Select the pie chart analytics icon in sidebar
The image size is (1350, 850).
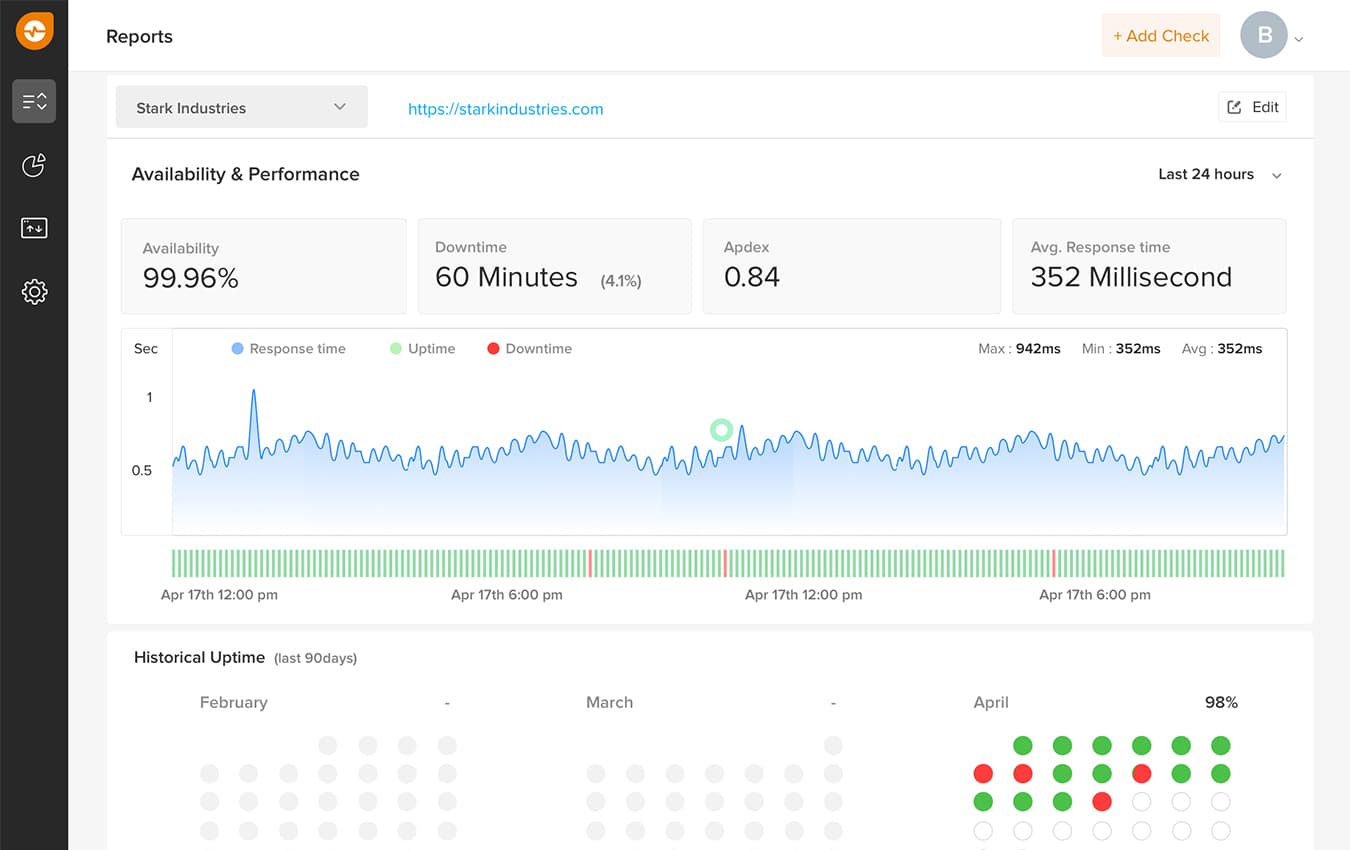(x=34, y=166)
